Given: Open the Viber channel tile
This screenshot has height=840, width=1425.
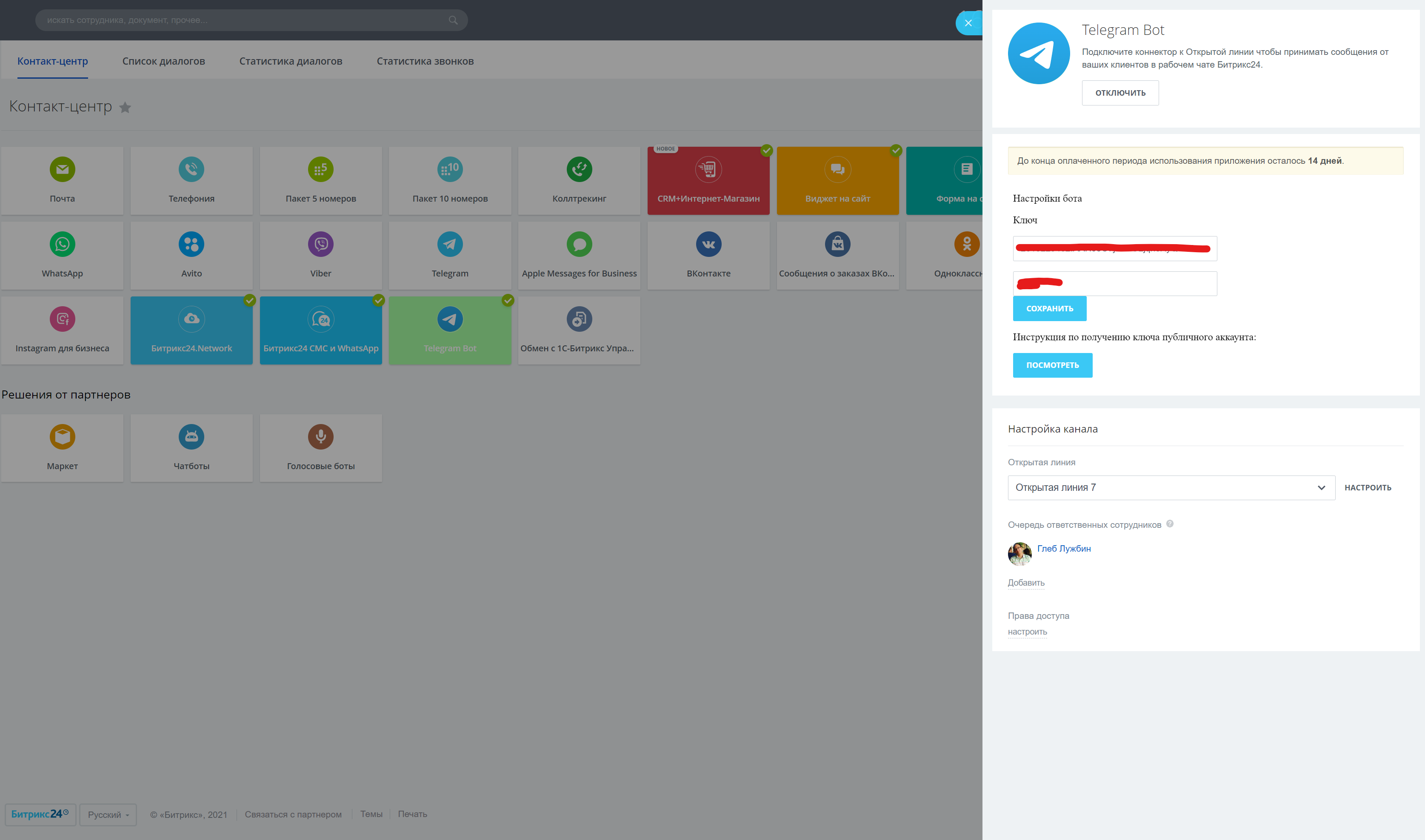Looking at the screenshot, I should coord(320,256).
